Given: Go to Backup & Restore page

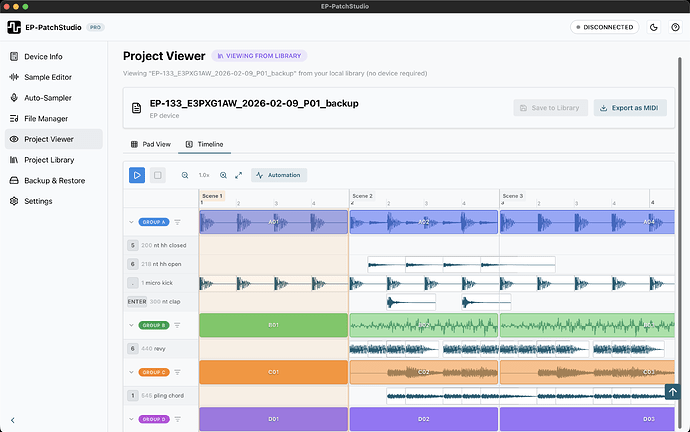Looking at the screenshot, I should [55, 180].
